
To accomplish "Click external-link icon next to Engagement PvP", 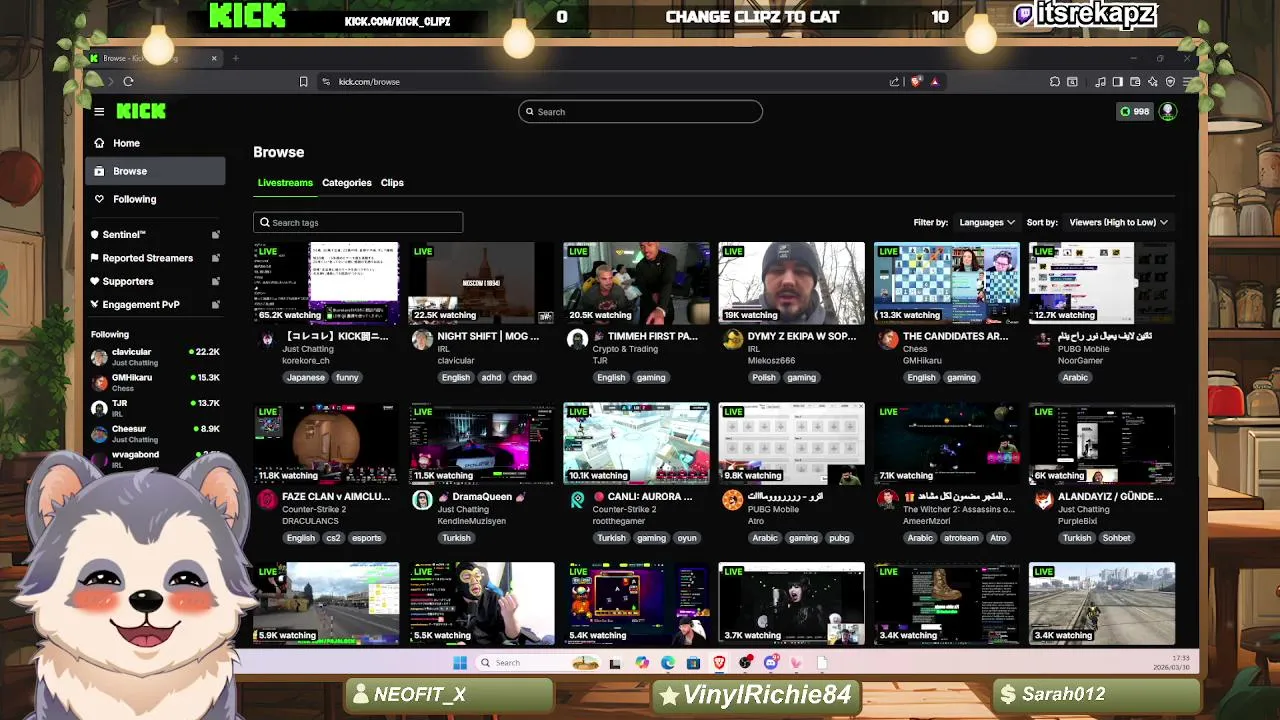I will coord(215,305).
